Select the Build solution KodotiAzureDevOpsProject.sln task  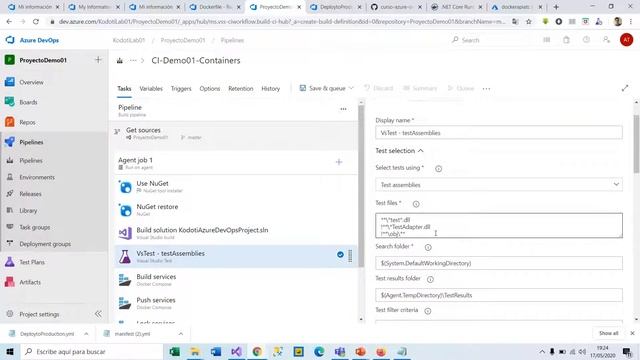point(236,233)
